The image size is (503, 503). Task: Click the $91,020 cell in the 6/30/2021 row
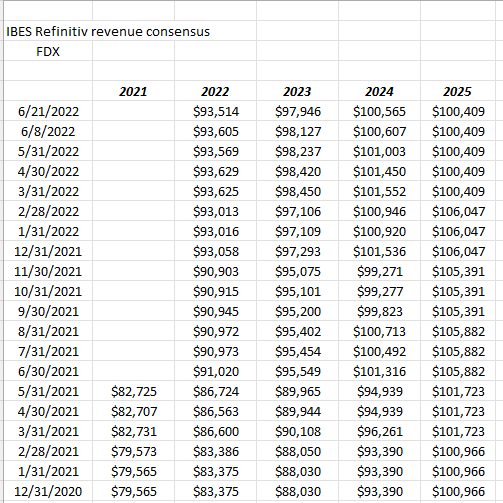pyautogui.click(x=216, y=371)
